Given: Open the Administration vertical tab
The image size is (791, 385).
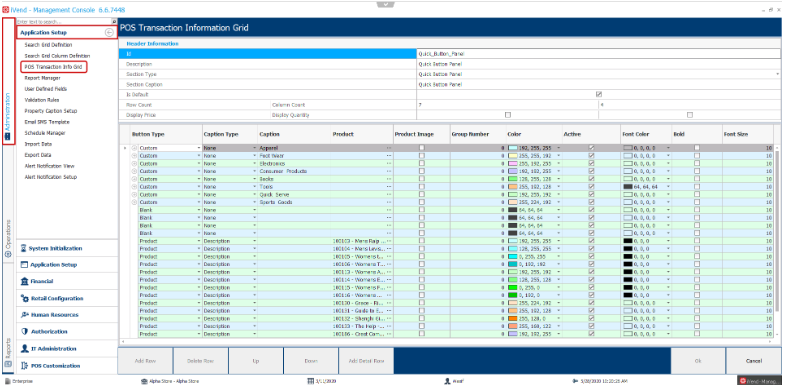Looking at the screenshot, I should (8, 81).
